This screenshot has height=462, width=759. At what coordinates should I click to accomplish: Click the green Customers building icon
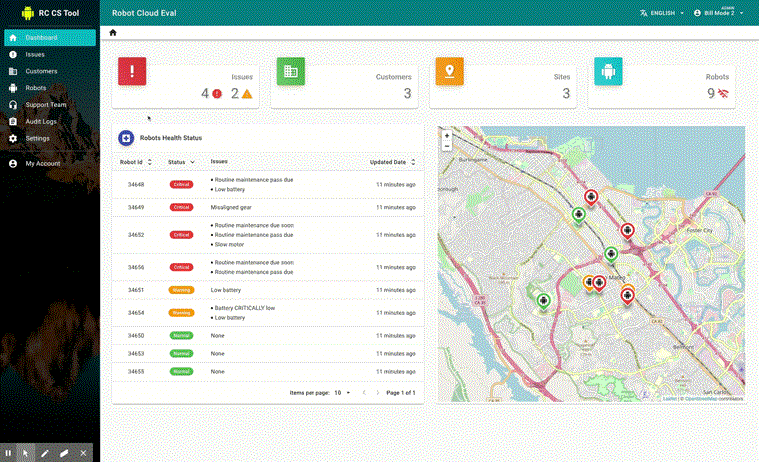point(291,72)
